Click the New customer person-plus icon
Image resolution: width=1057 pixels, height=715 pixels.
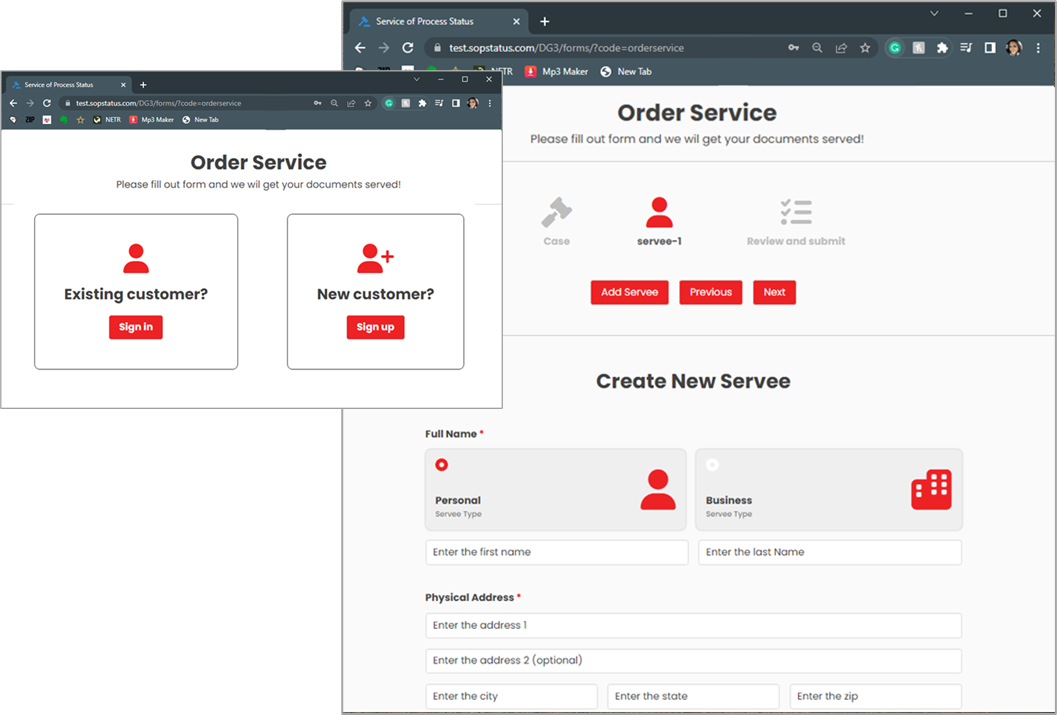click(x=374, y=259)
